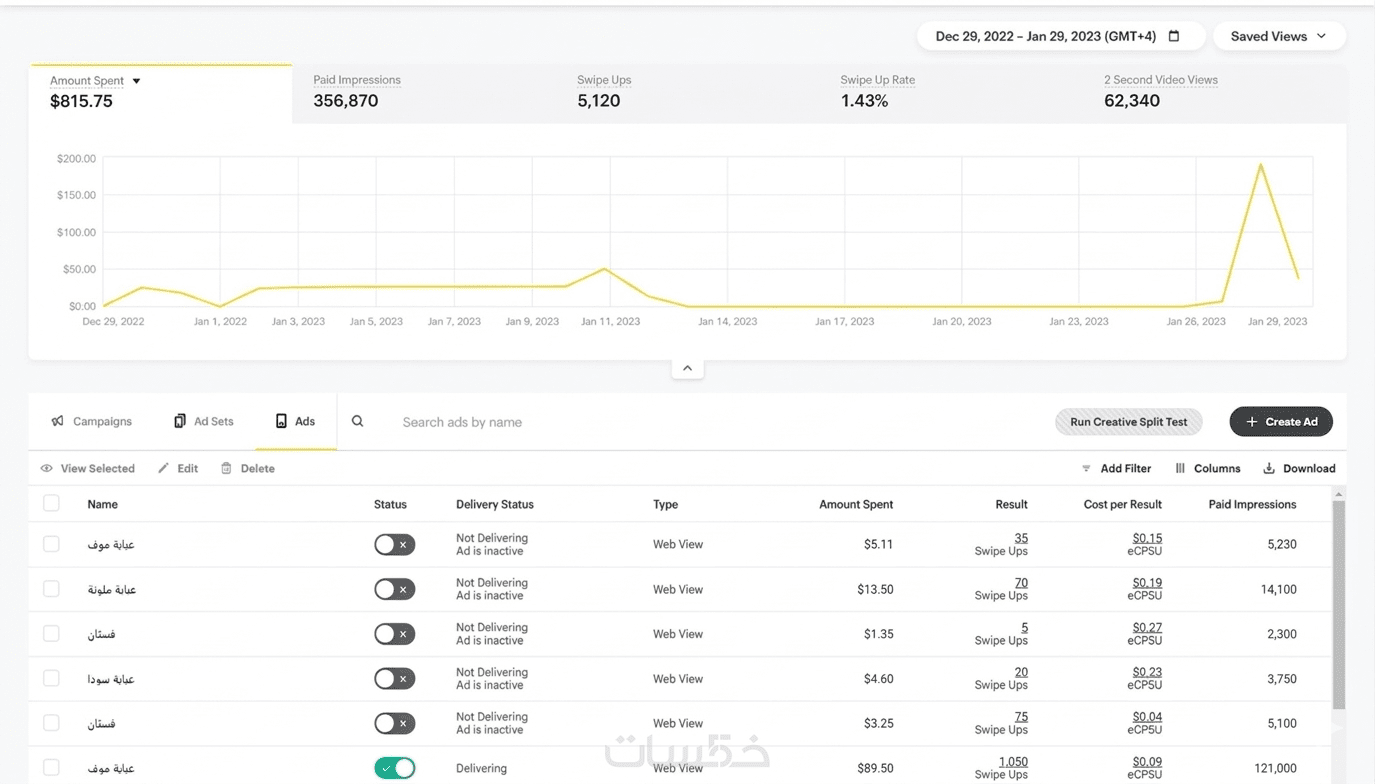Click Run Creative Split Test button

pyautogui.click(x=1128, y=422)
